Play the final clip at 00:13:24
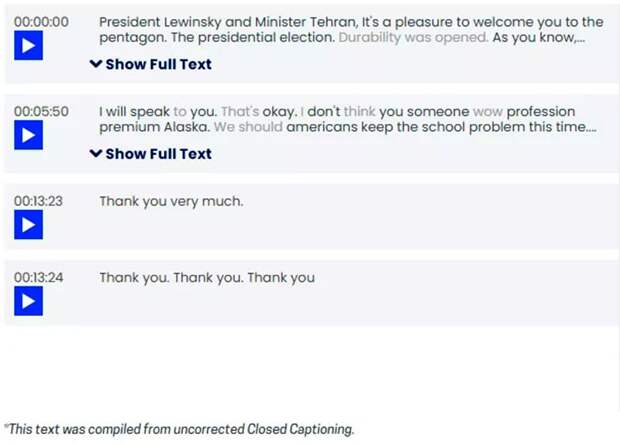This screenshot has width=620, height=445. (28, 301)
